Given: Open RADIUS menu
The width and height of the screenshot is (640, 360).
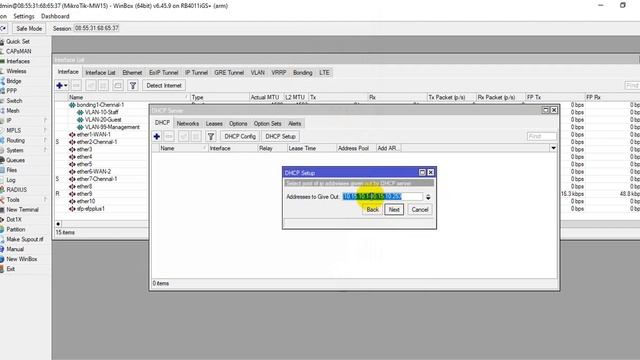Looking at the screenshot, I should pos(16,190).
